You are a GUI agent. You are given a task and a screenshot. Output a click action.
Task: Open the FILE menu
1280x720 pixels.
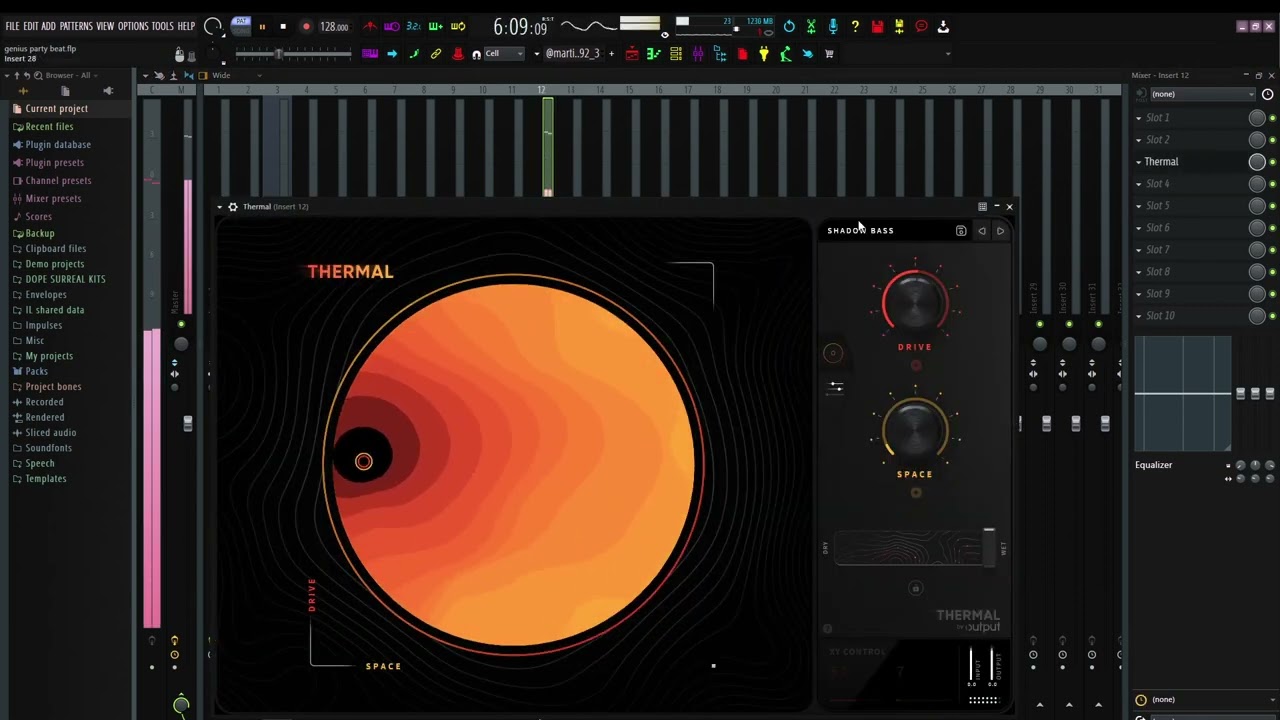click(12, 26)
